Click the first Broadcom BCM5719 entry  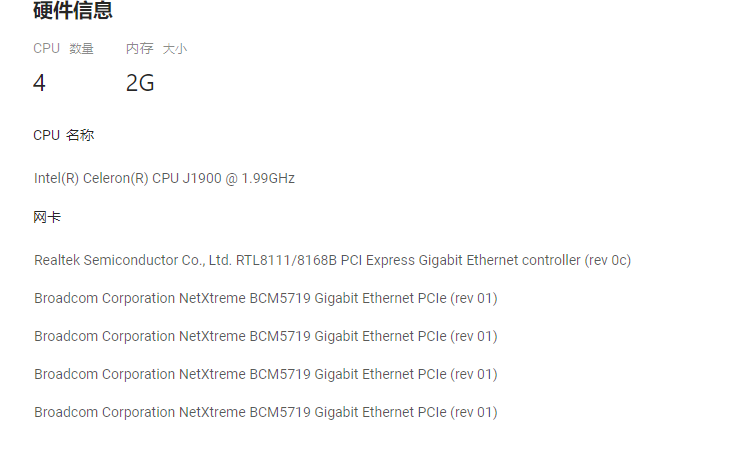coord(266,298)
